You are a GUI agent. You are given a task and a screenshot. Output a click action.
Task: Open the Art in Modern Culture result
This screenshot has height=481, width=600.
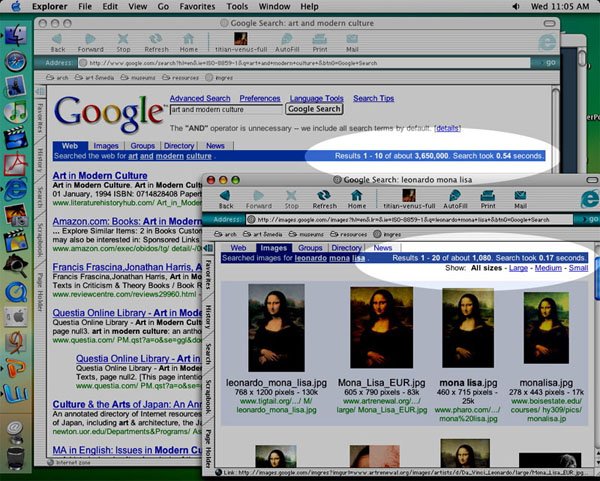click(100, 176)
